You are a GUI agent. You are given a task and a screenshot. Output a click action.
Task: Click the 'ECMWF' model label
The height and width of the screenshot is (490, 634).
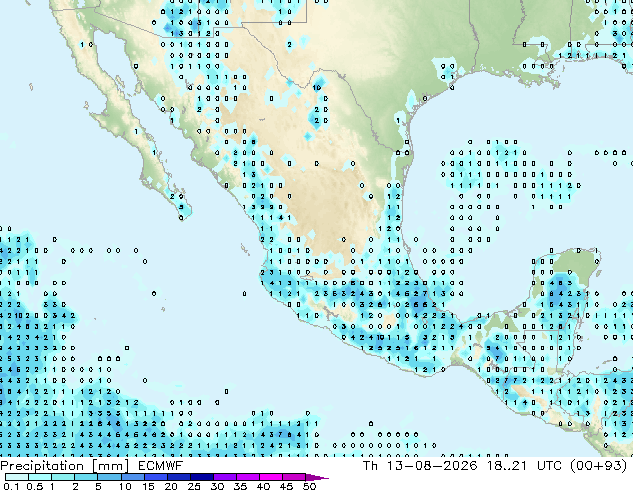pos(160,466)
